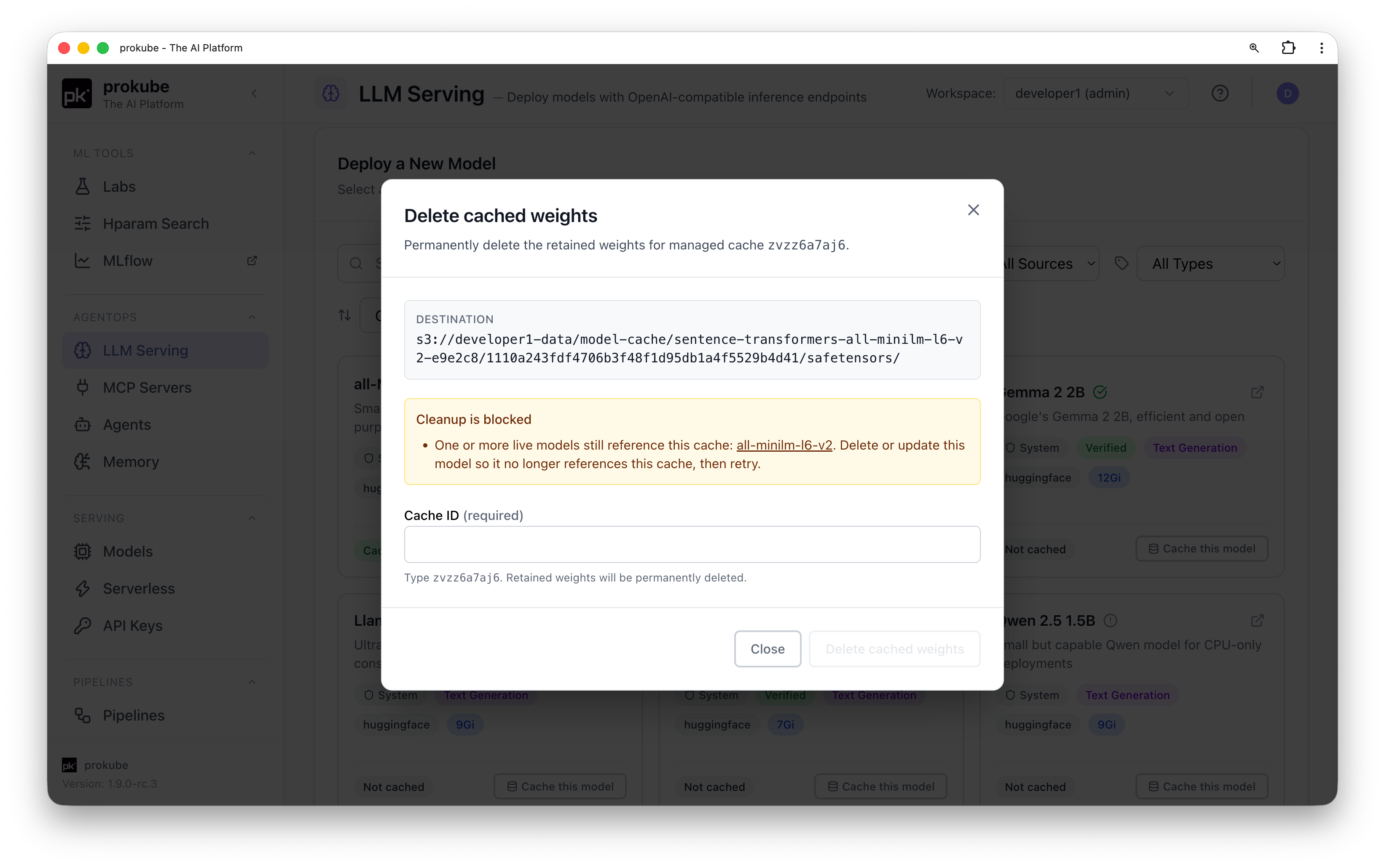
Task: Click the Gemma 2 2B verified checkmark icon
Action: pyautogui.click(x=1100, y=392)
